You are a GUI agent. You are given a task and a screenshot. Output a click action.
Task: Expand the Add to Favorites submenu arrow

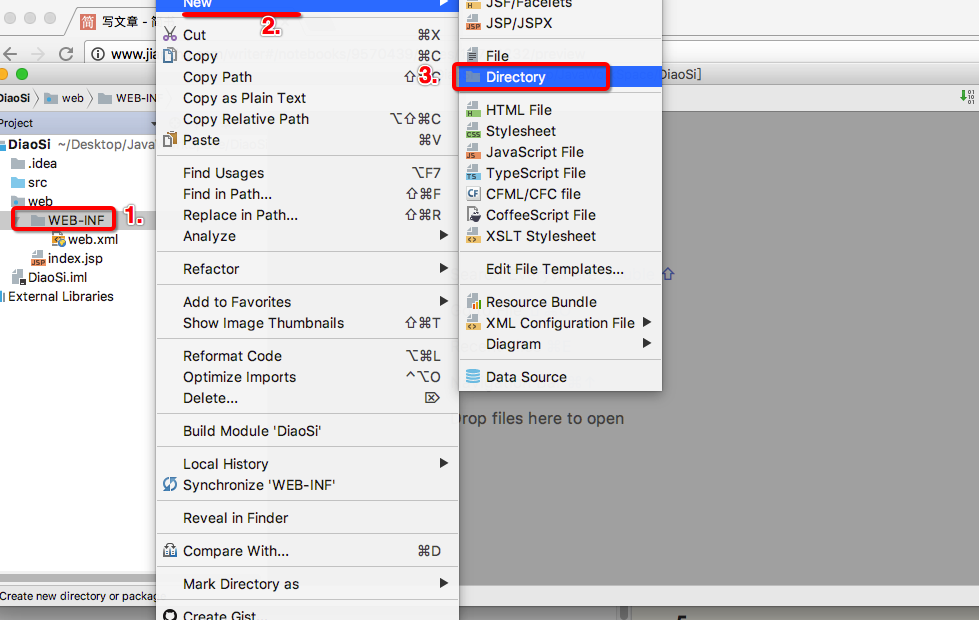(443, 302)
